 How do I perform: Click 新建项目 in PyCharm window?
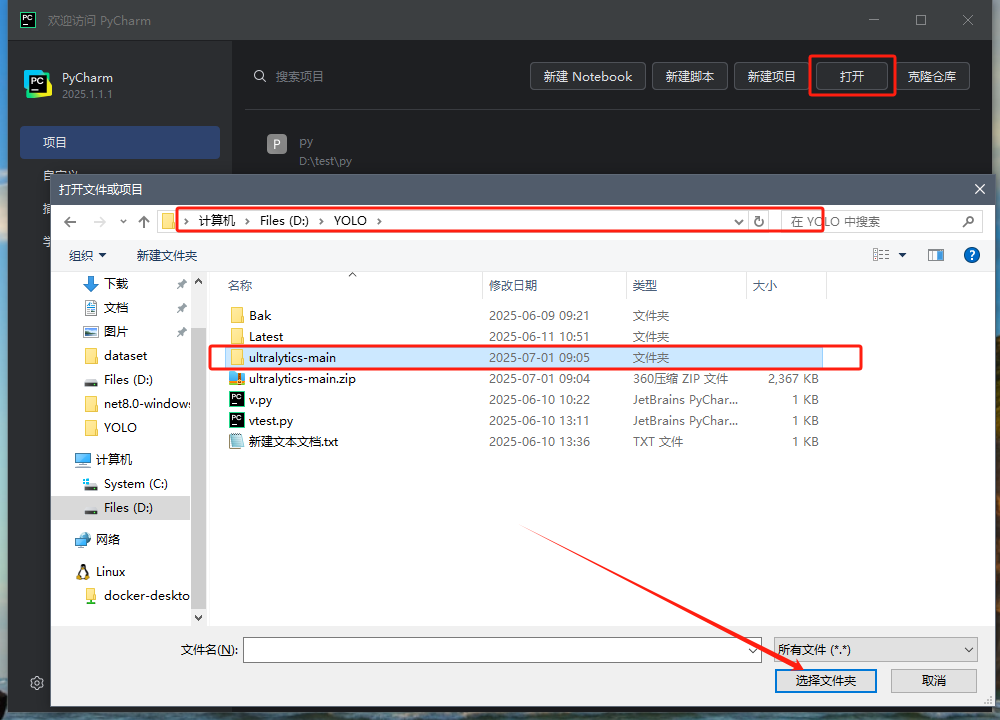click(771, 77)
